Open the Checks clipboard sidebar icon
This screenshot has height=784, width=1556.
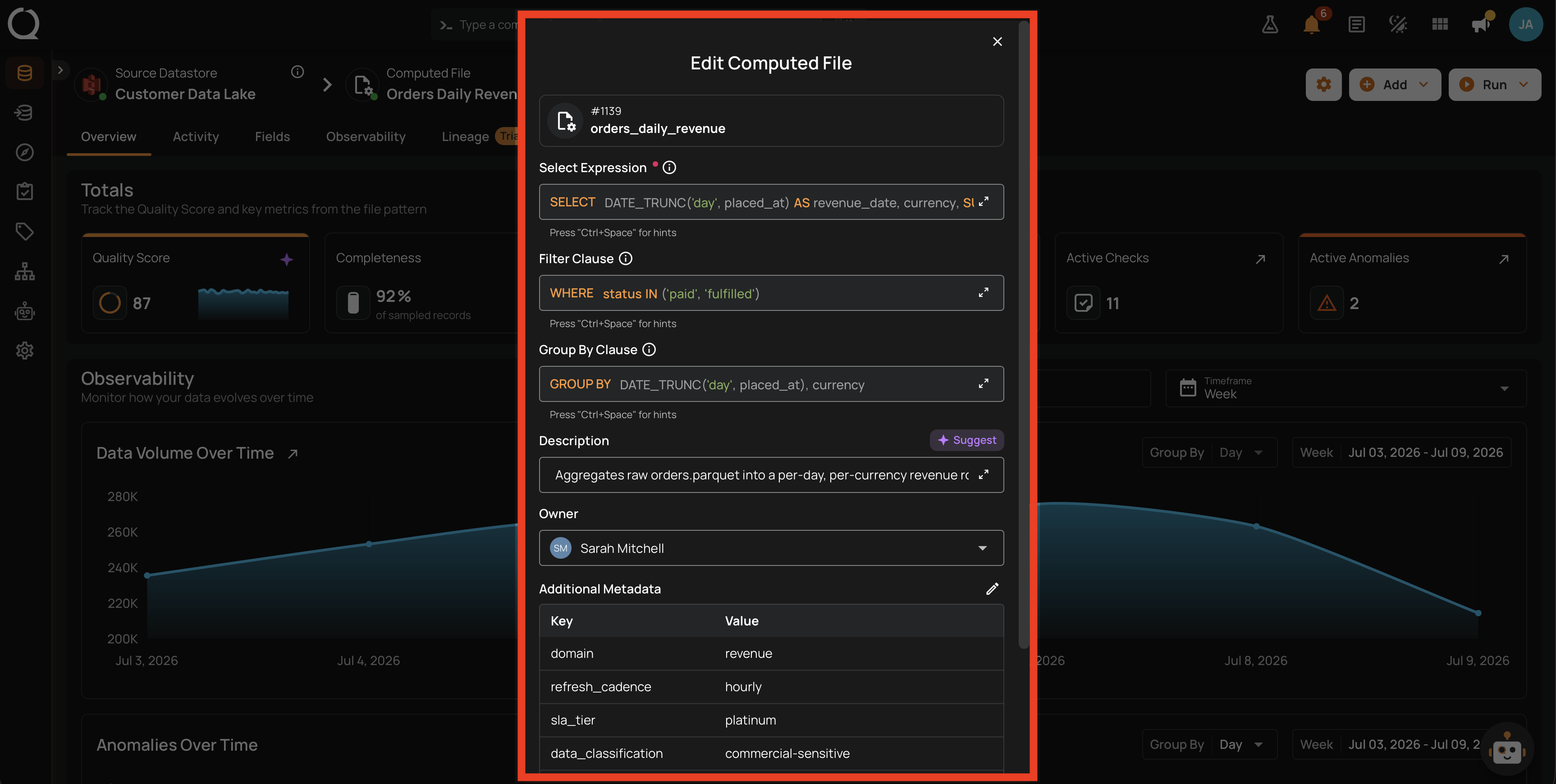[24, 191]
